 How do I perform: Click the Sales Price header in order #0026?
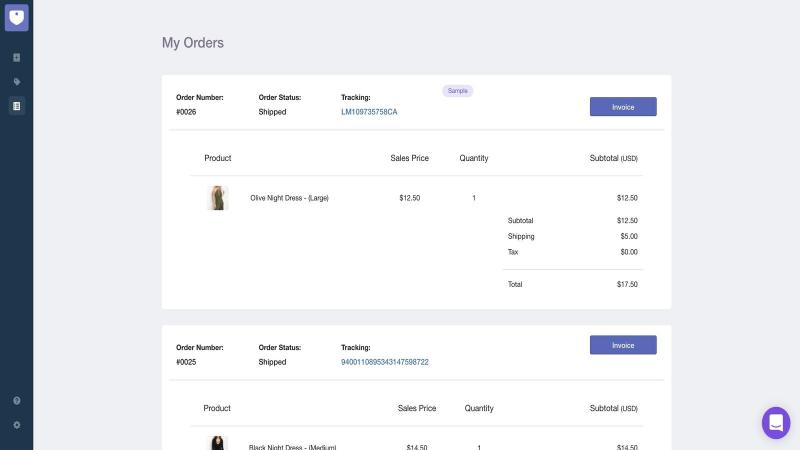tap(409, 158)
